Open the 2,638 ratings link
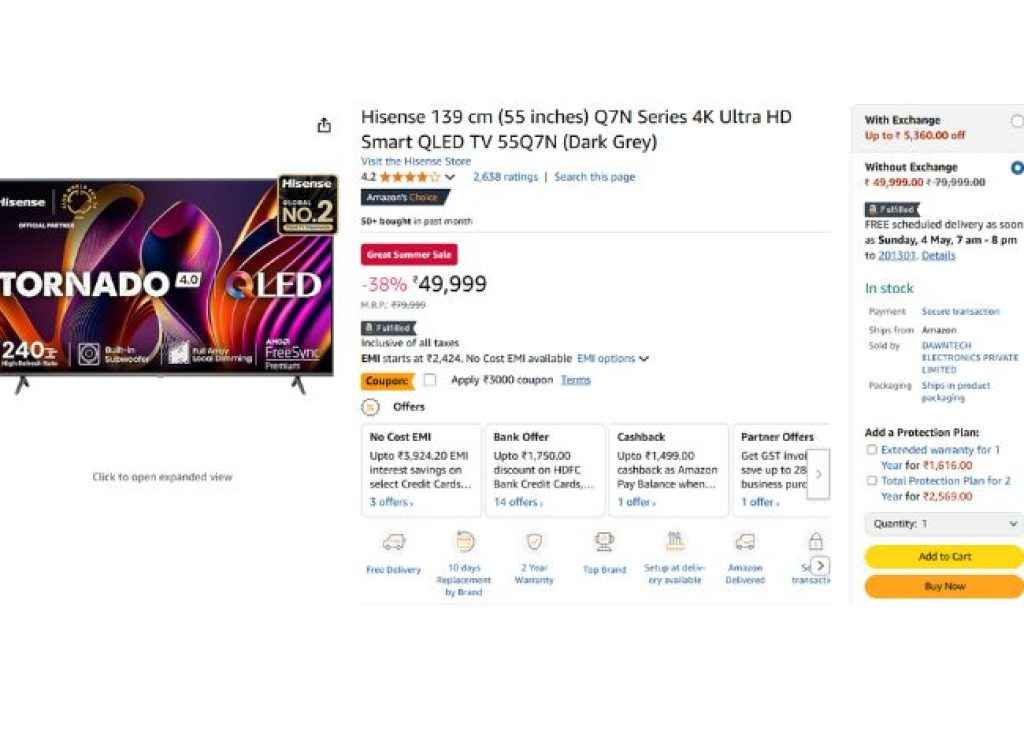 (505, 177)
